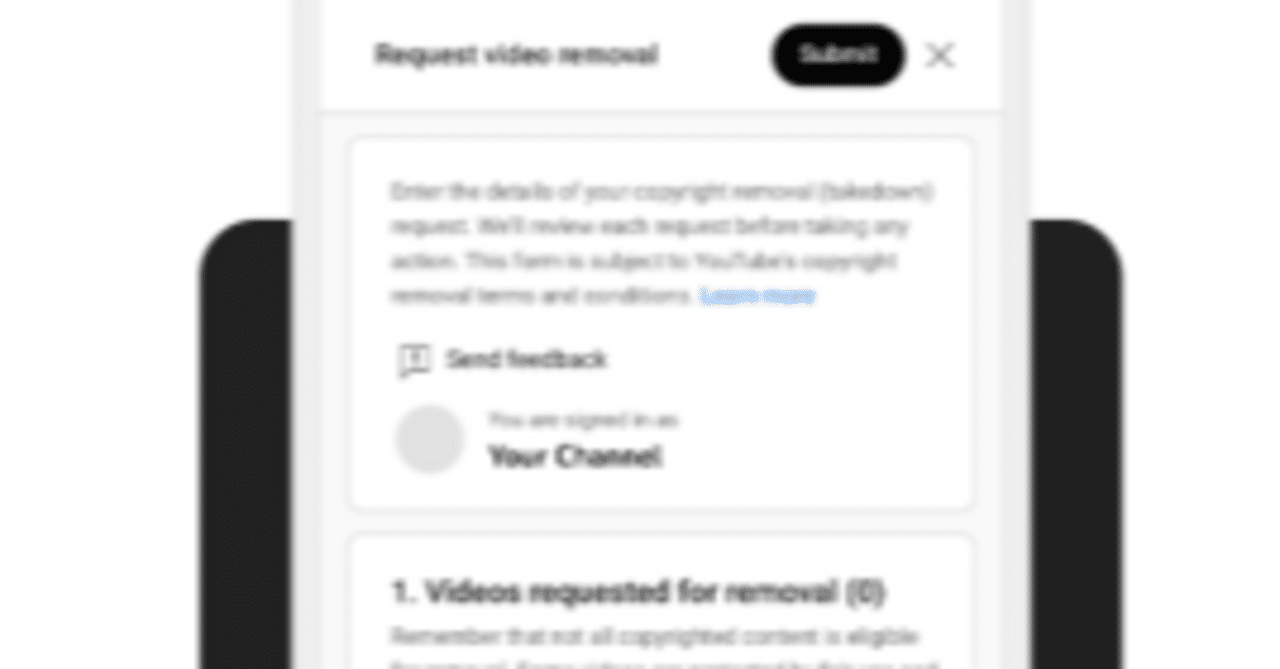Select the Your Channel account name
Screen dimensions: 1280x669
[x=575, y=457]
